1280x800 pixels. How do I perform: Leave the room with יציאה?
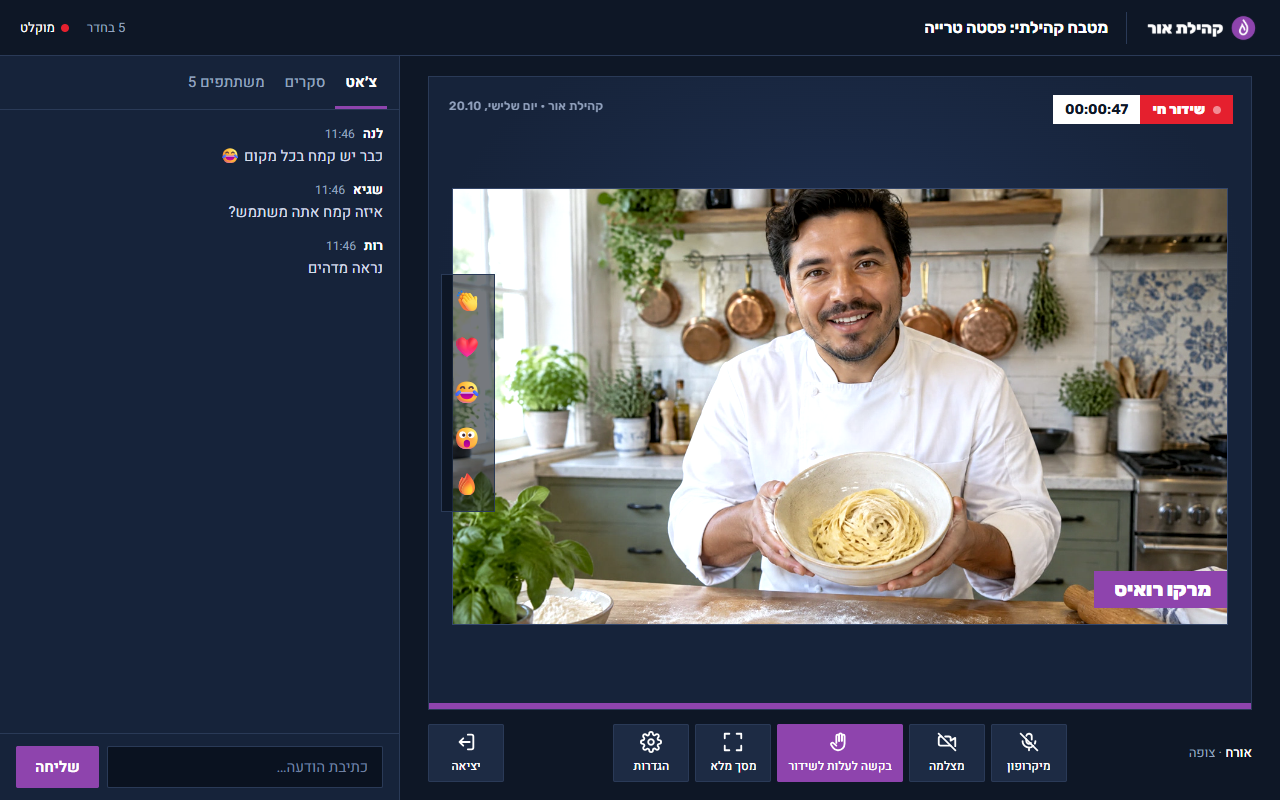tap(466, 753)
